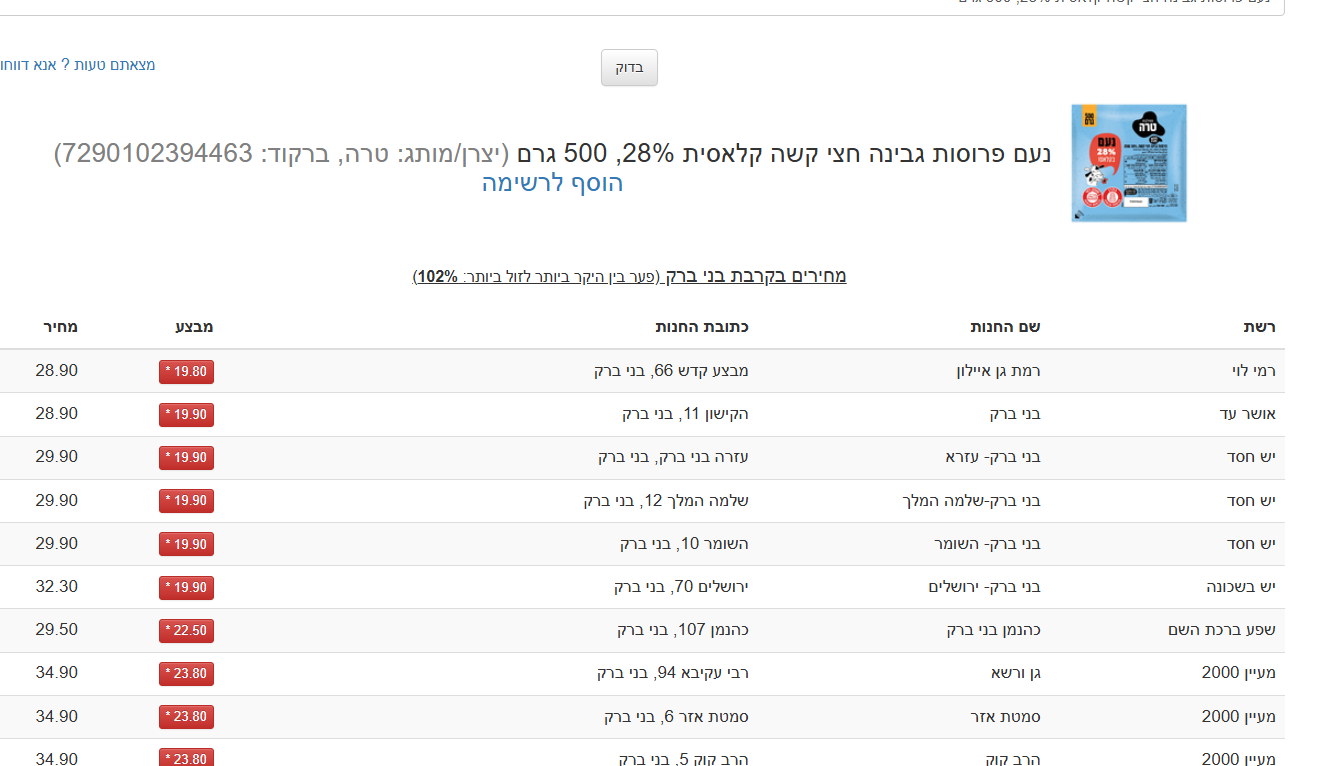Image resolution: width=1330 pixels, height=766 pixels.
Task: Click the 19.80 promo badge for רמי לוי
Action: coord(186,372)
